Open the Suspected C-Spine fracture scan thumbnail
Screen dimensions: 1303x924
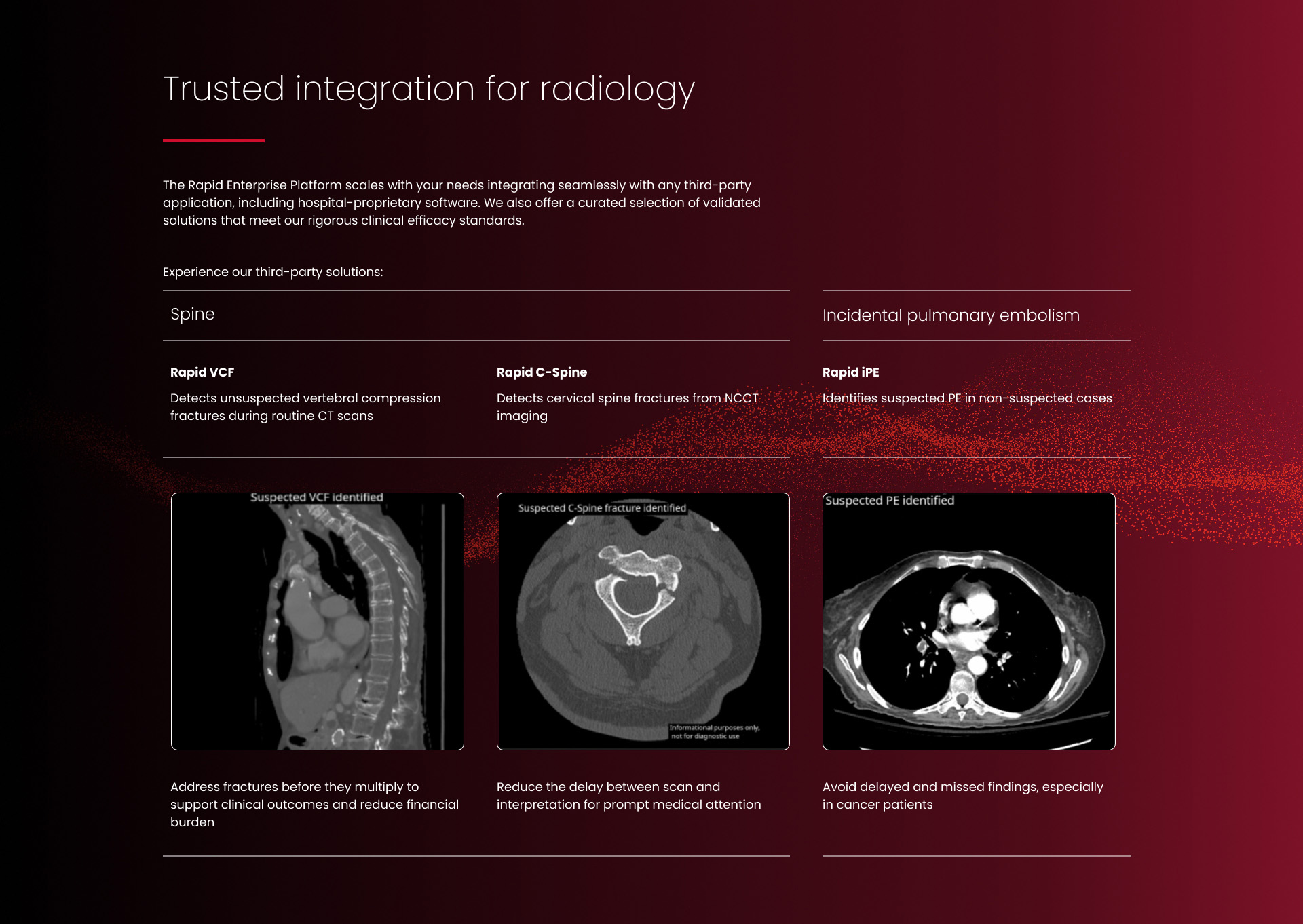643,621
